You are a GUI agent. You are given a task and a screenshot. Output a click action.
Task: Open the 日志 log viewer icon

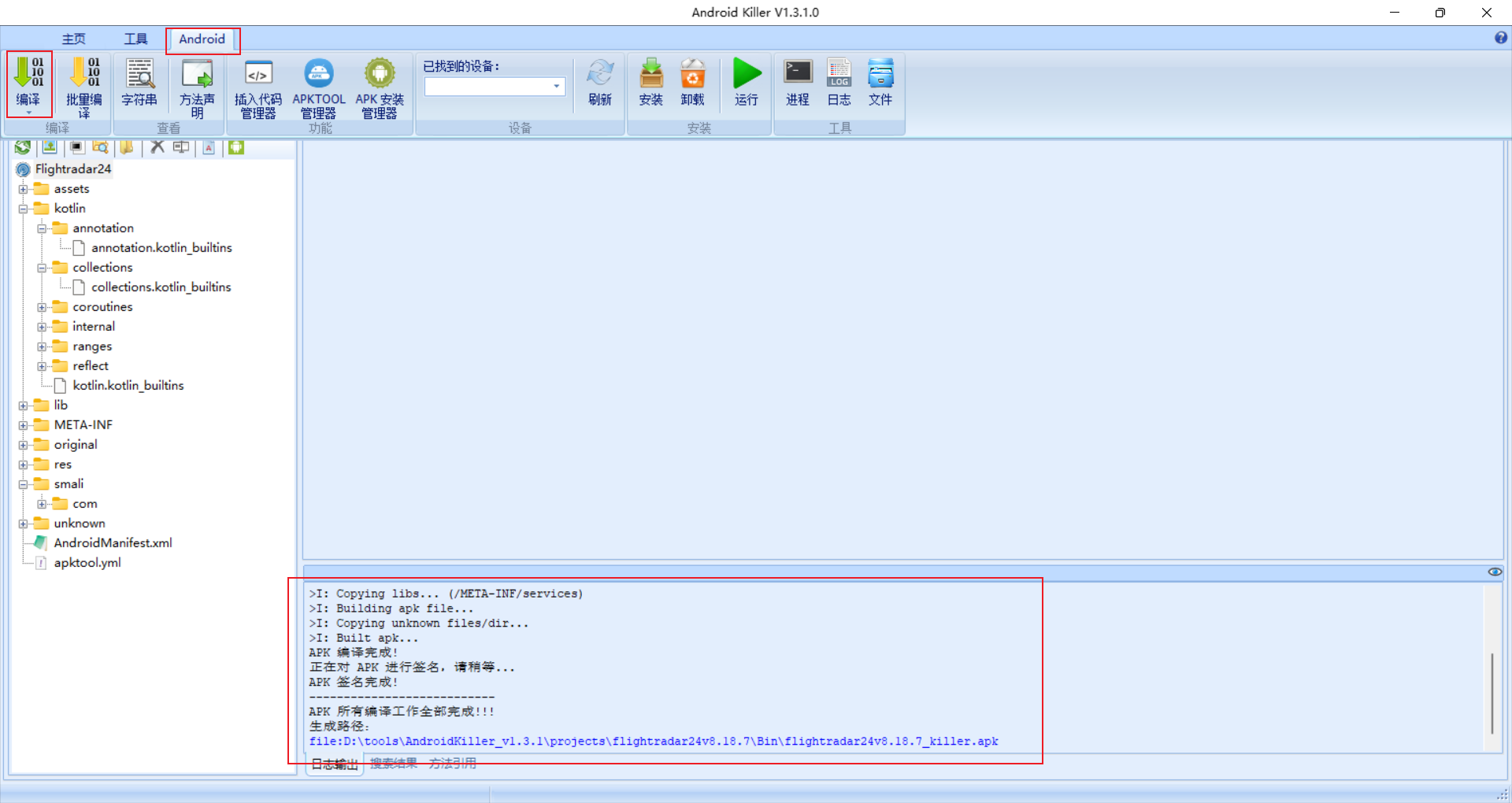(x=839, y=83)
